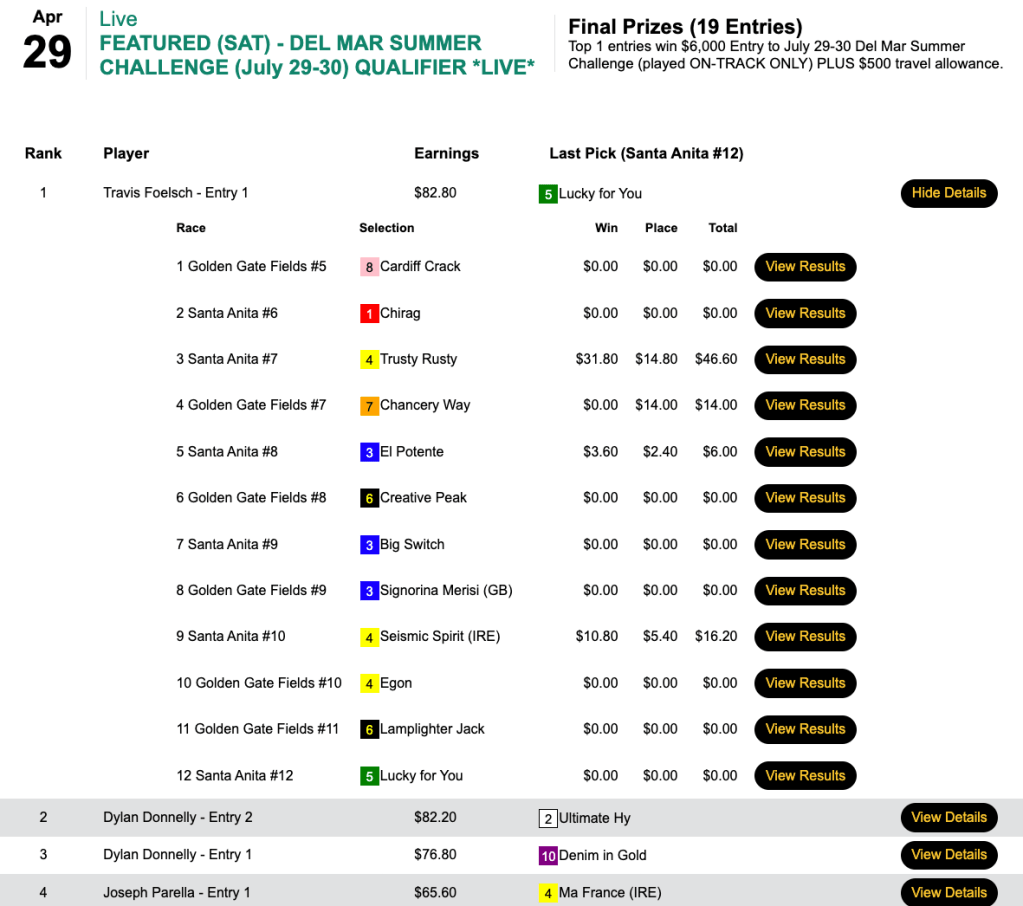Click the green number 5 badge in Last Pick column

coord(547,194)
